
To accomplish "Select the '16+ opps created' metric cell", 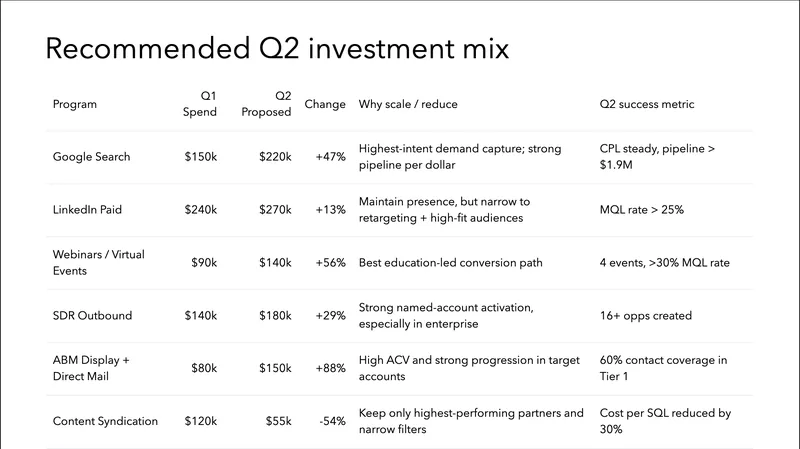I will click(x=645, y=316).
